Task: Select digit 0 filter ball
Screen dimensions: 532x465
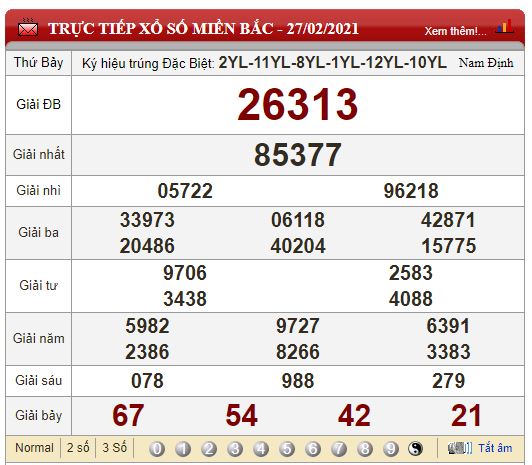Action: pos(157,449)
